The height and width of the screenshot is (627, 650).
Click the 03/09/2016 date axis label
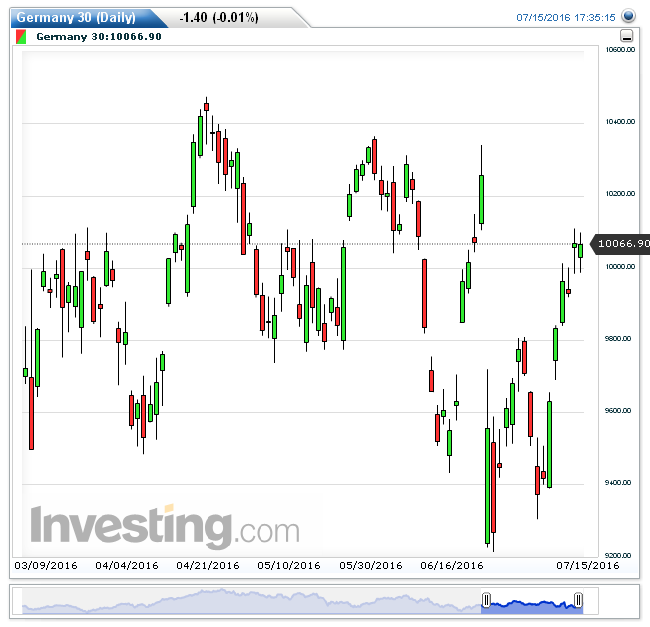tap(46, 566)
